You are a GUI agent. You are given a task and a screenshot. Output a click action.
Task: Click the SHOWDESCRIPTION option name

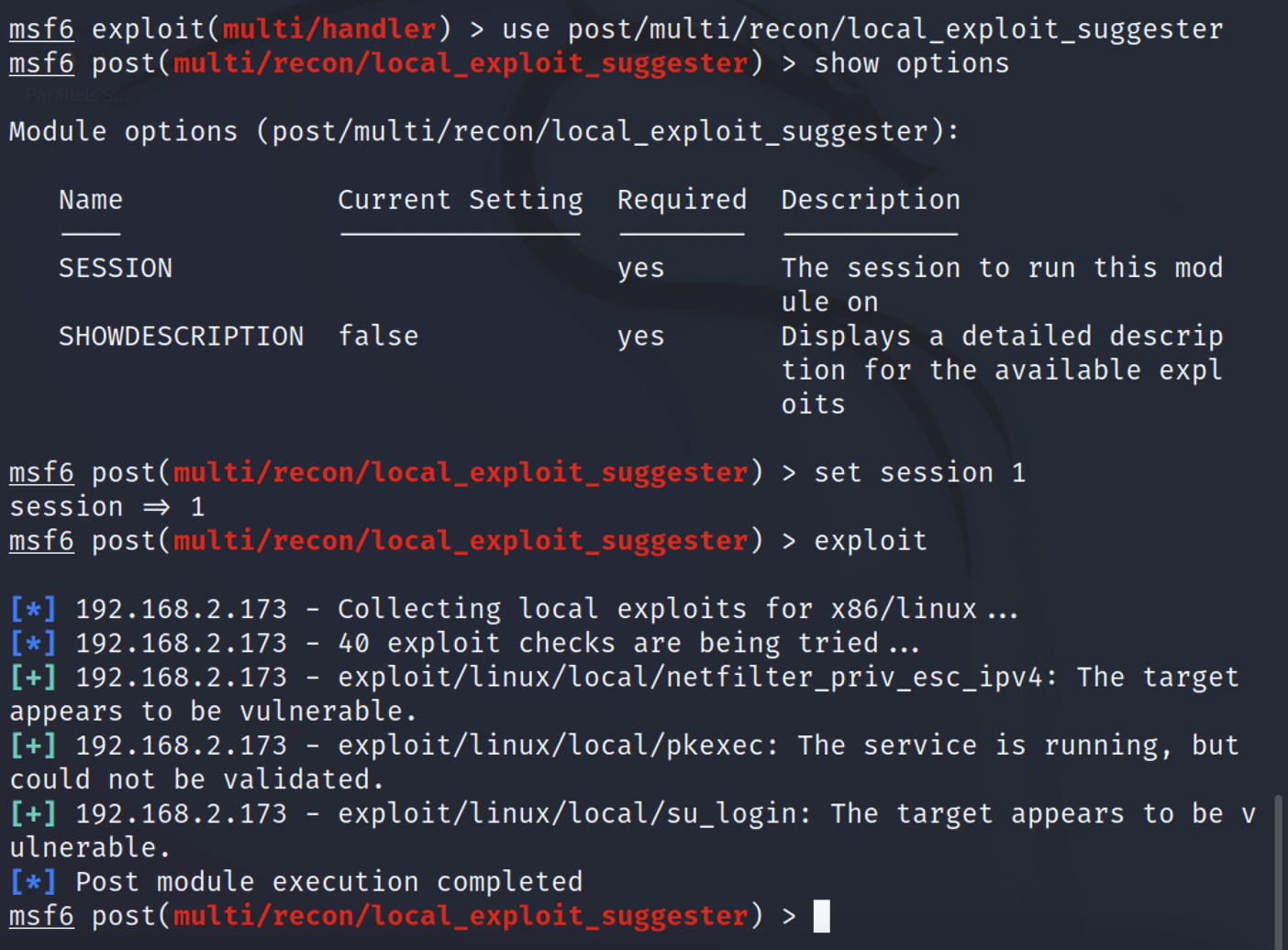click(x=181, y=337)
